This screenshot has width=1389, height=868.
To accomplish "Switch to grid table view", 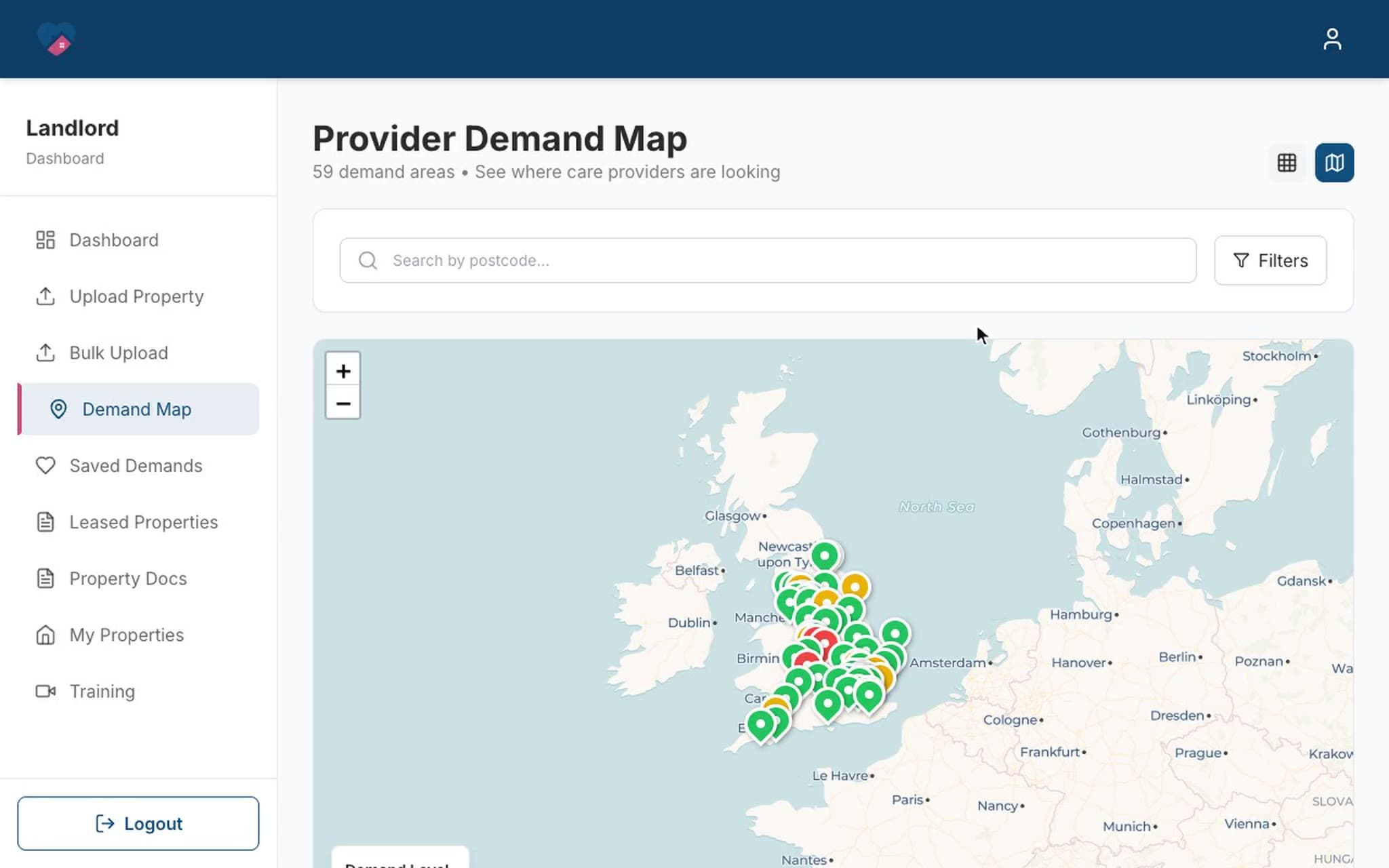I will click(x=1287, y=163).
